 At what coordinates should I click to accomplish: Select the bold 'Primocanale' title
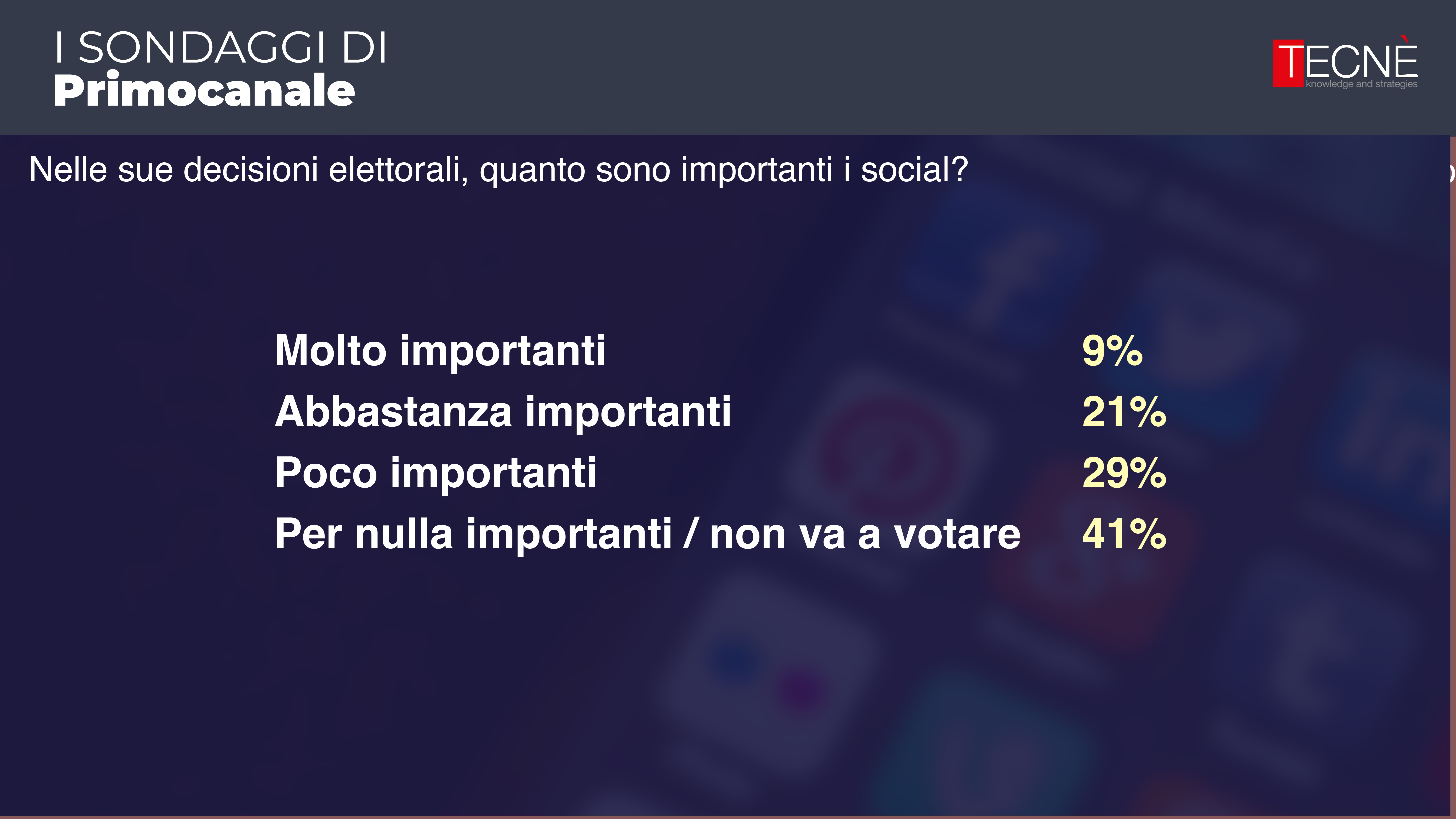204,90
